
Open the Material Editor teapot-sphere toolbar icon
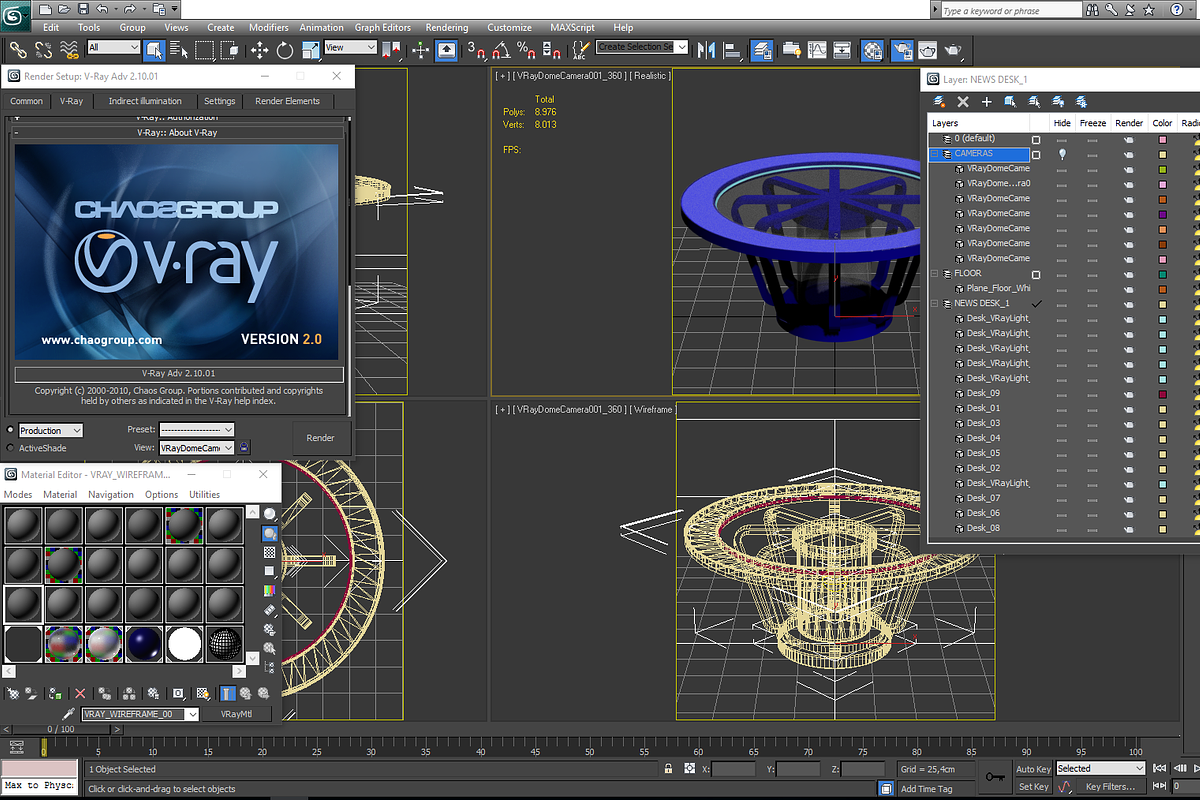pos(872,49)
